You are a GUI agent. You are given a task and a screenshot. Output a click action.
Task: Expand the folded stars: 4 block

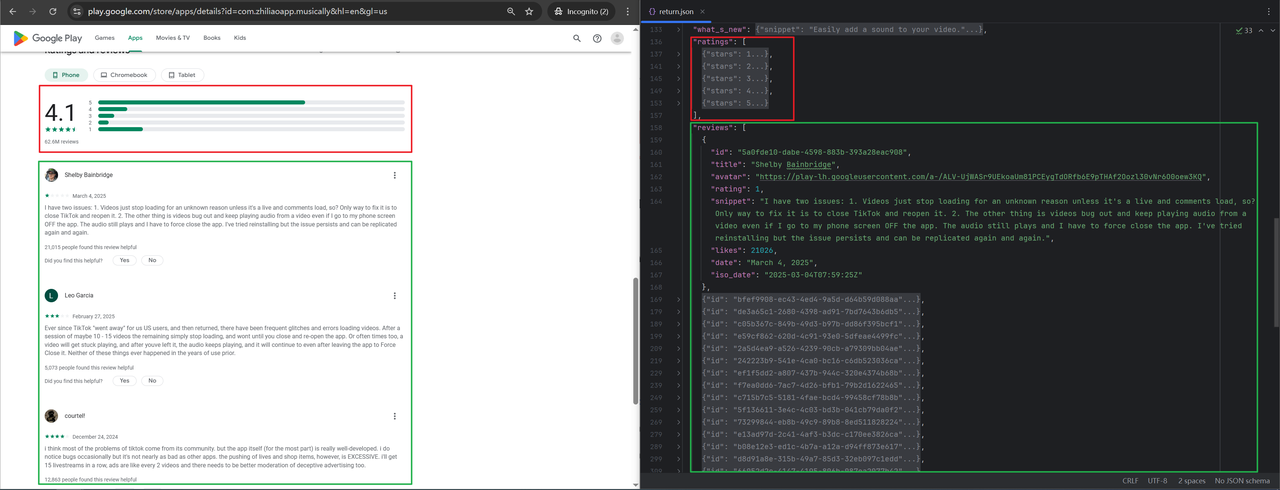click(678, 91)
